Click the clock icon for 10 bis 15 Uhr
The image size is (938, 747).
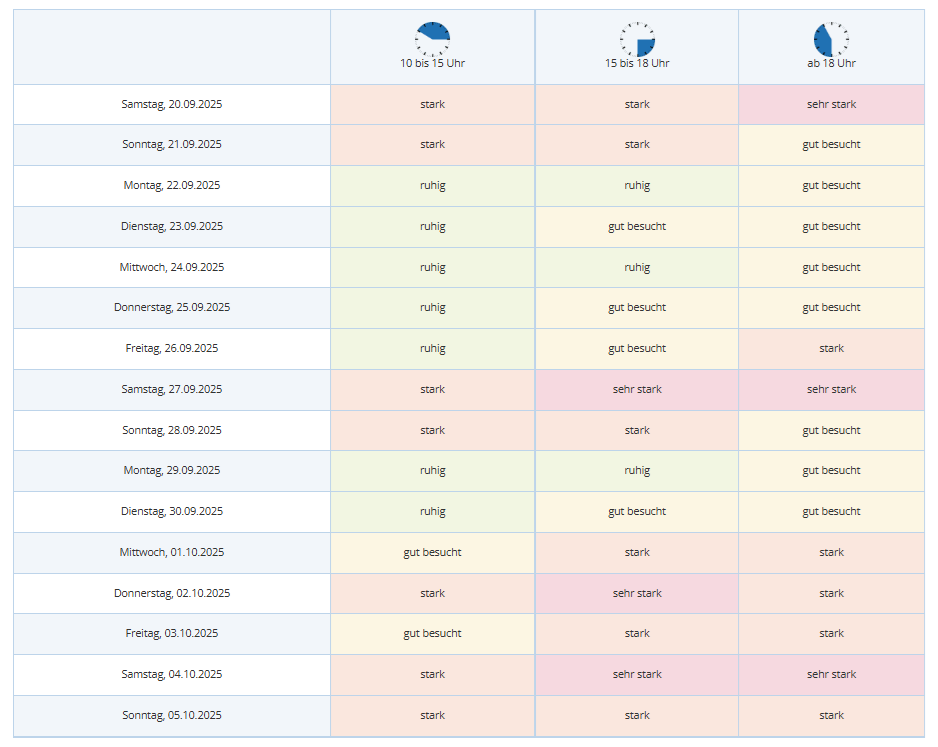click(432, 39)
